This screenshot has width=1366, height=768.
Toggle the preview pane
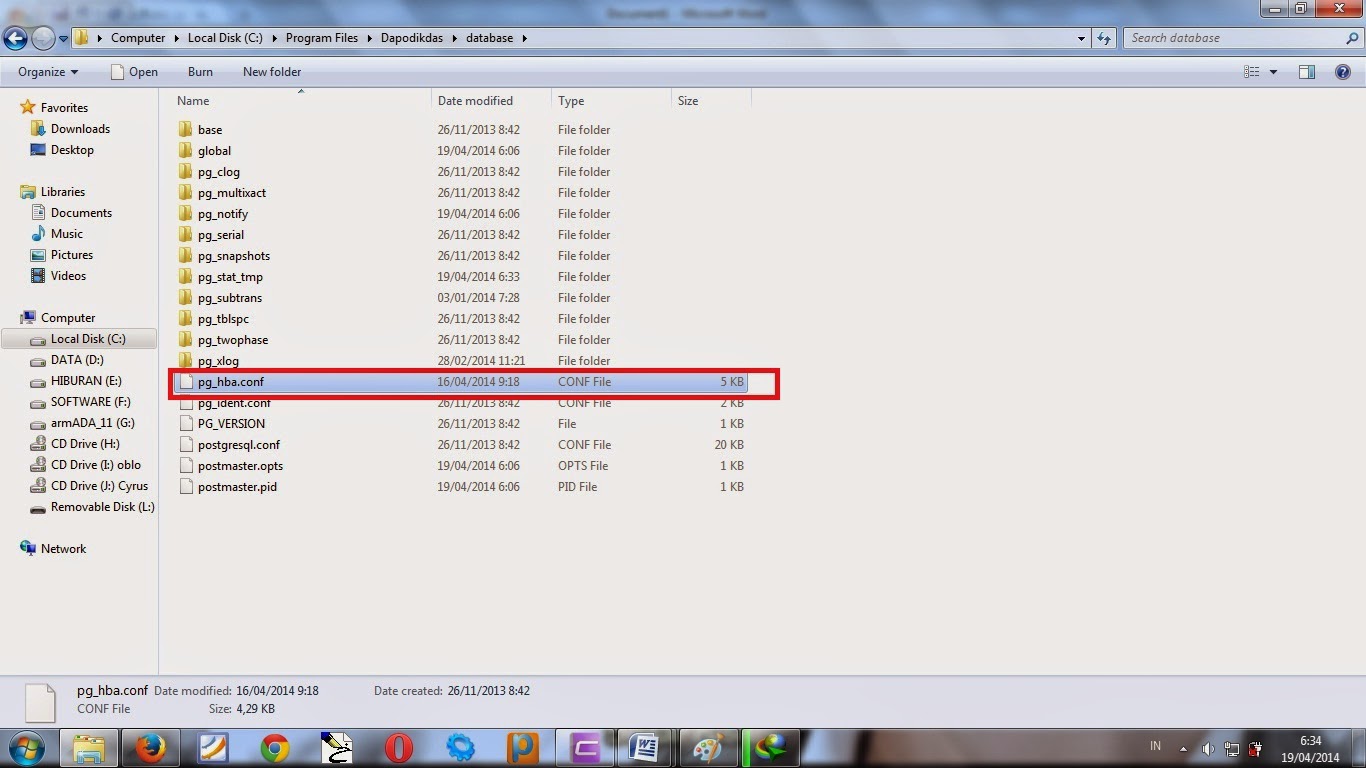coord(1307,72)
